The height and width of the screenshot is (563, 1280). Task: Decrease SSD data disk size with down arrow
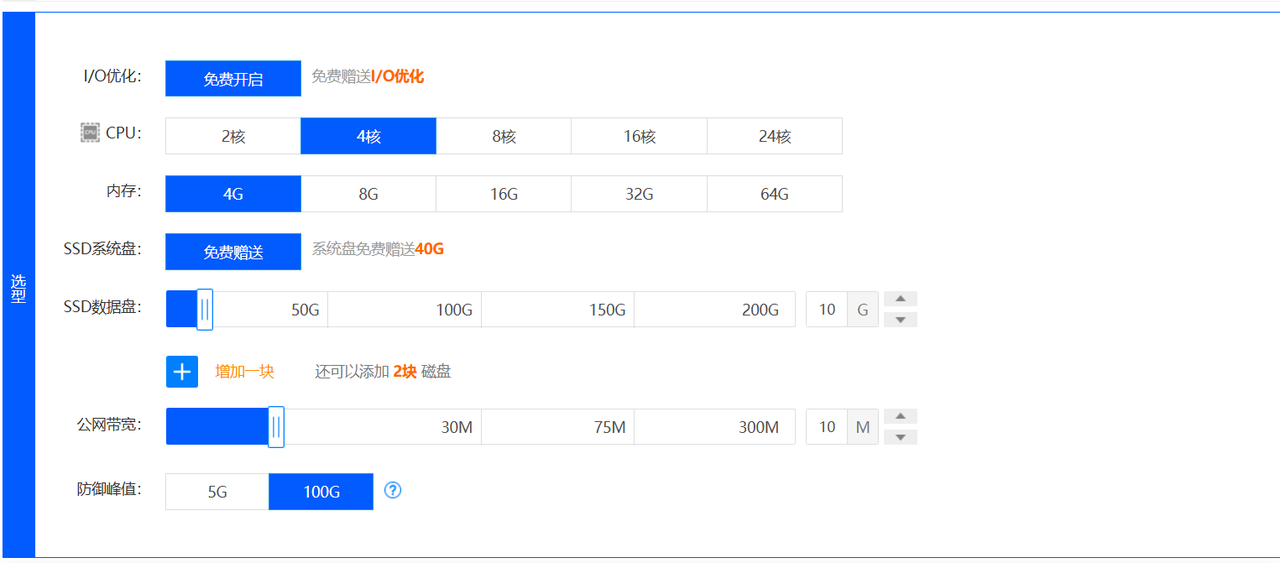[901, 320]
